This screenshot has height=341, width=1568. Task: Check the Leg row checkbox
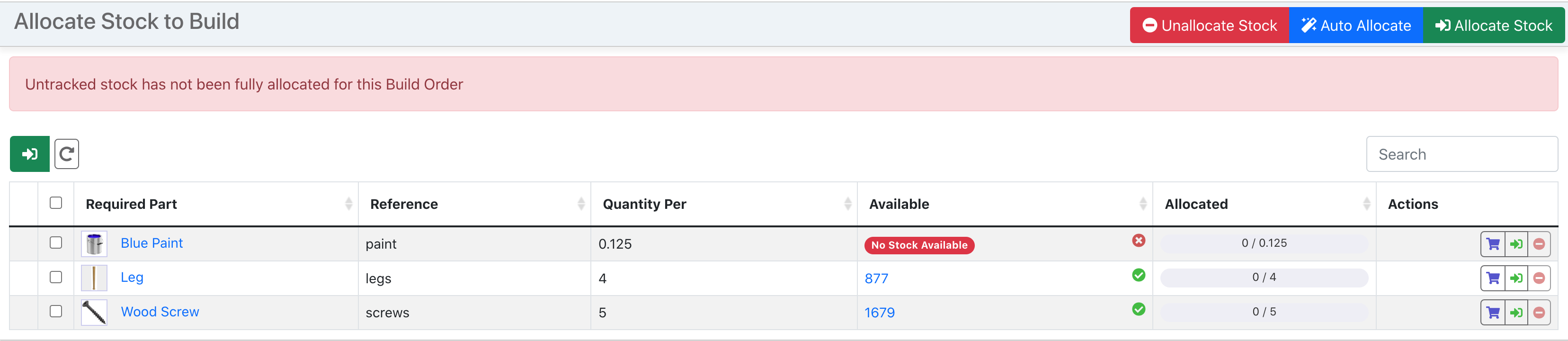point(56,277)
